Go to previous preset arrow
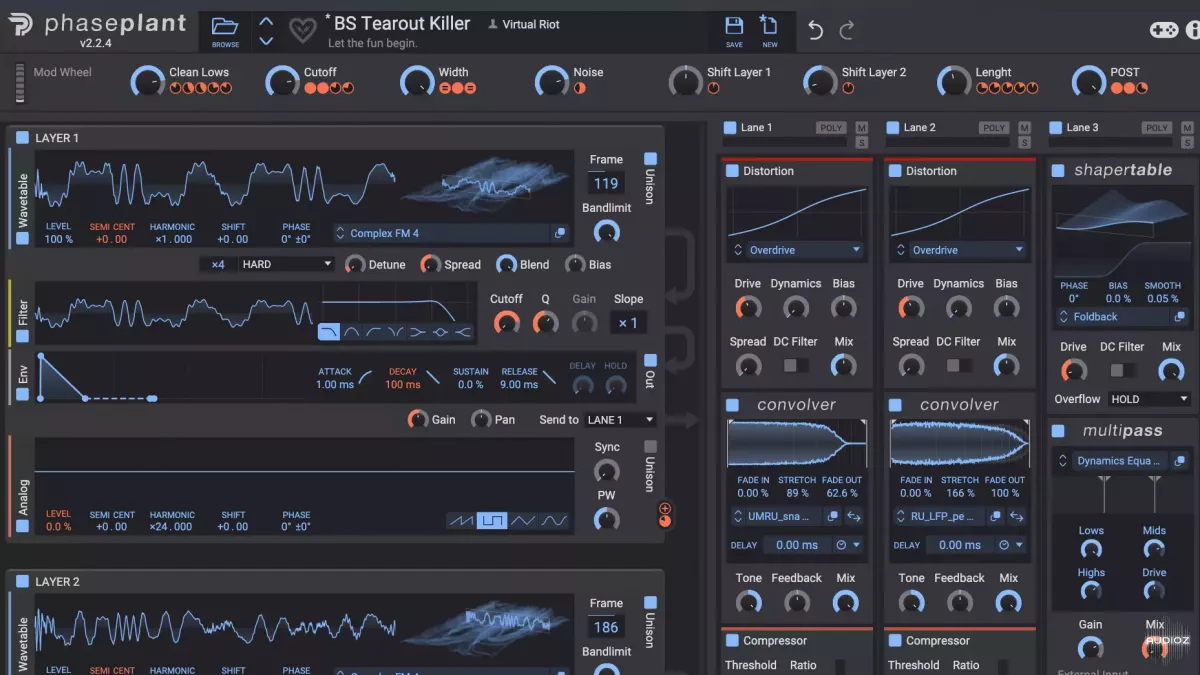The width and height of the screenshot is (1200, 675). 266,21
